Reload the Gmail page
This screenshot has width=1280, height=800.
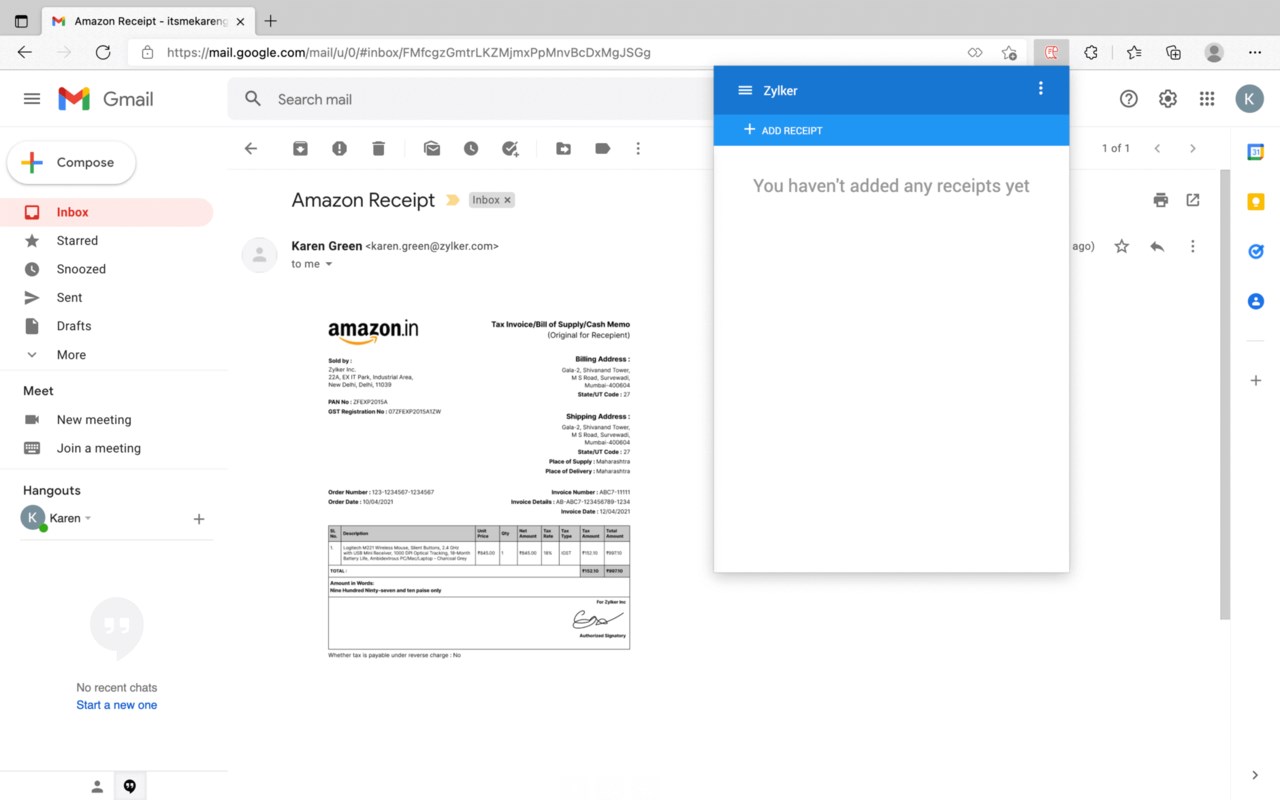(x=103, y=52)
